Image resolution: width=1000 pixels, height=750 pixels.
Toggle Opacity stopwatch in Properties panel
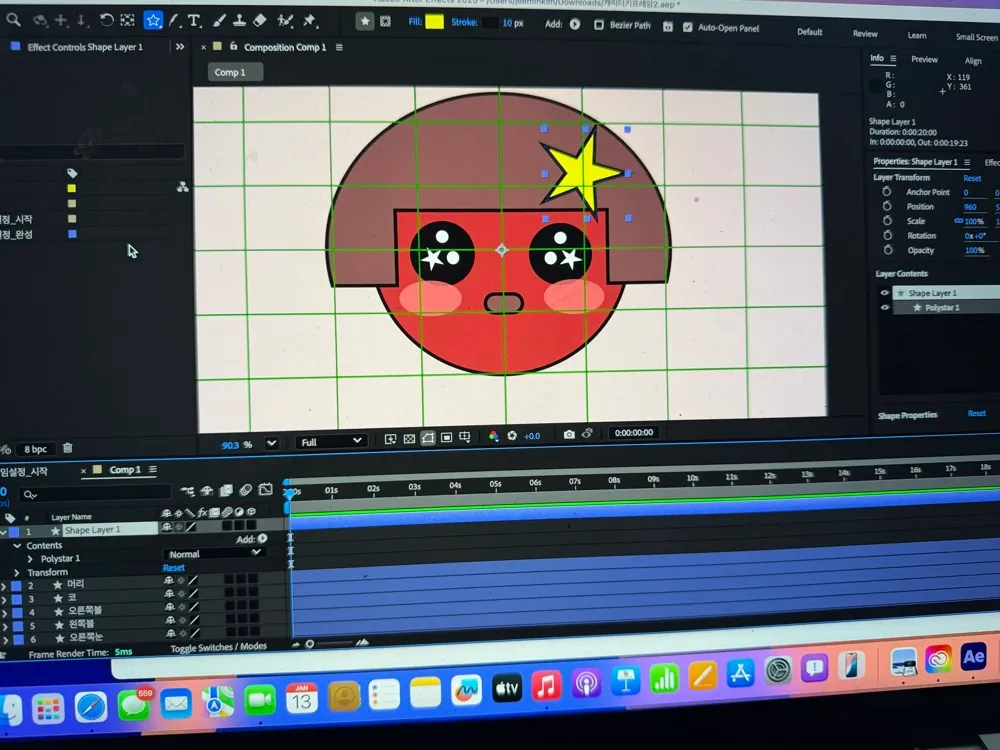point(888,250)
